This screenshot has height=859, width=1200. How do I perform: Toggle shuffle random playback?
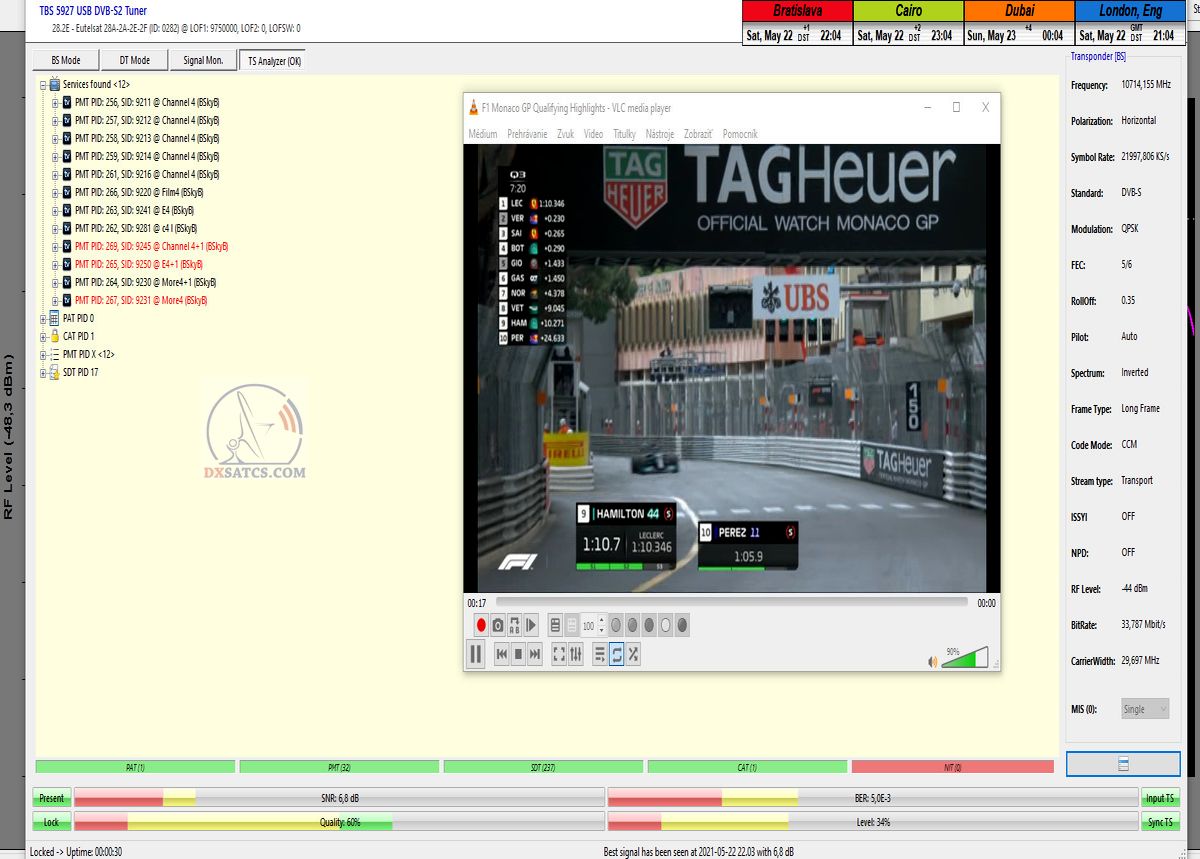[x=633, y=654]
